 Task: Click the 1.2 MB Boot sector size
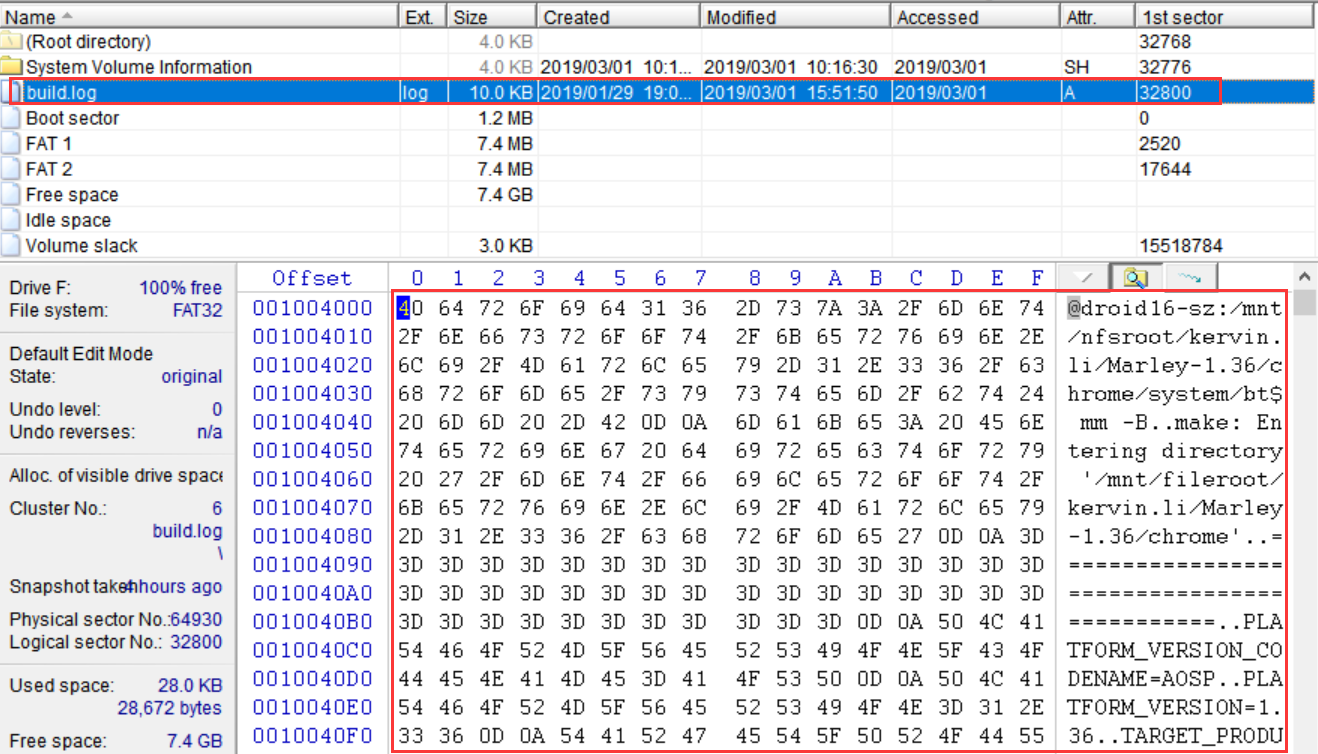506,118
